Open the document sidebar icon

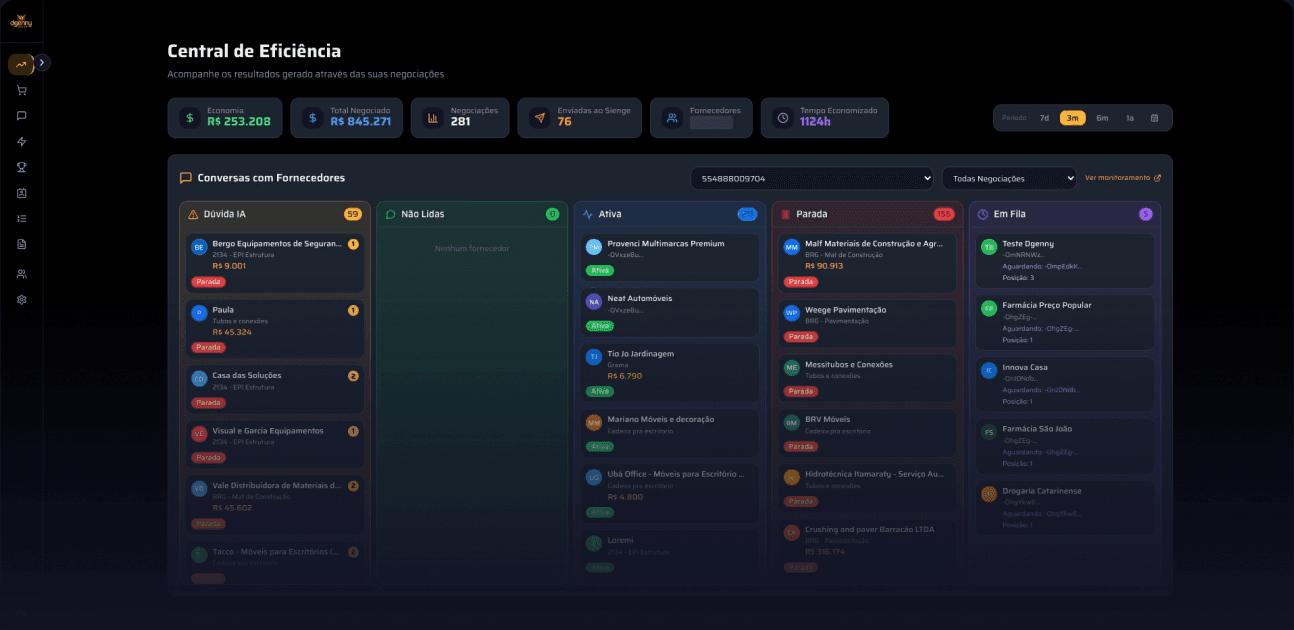[x=21, y=244]
